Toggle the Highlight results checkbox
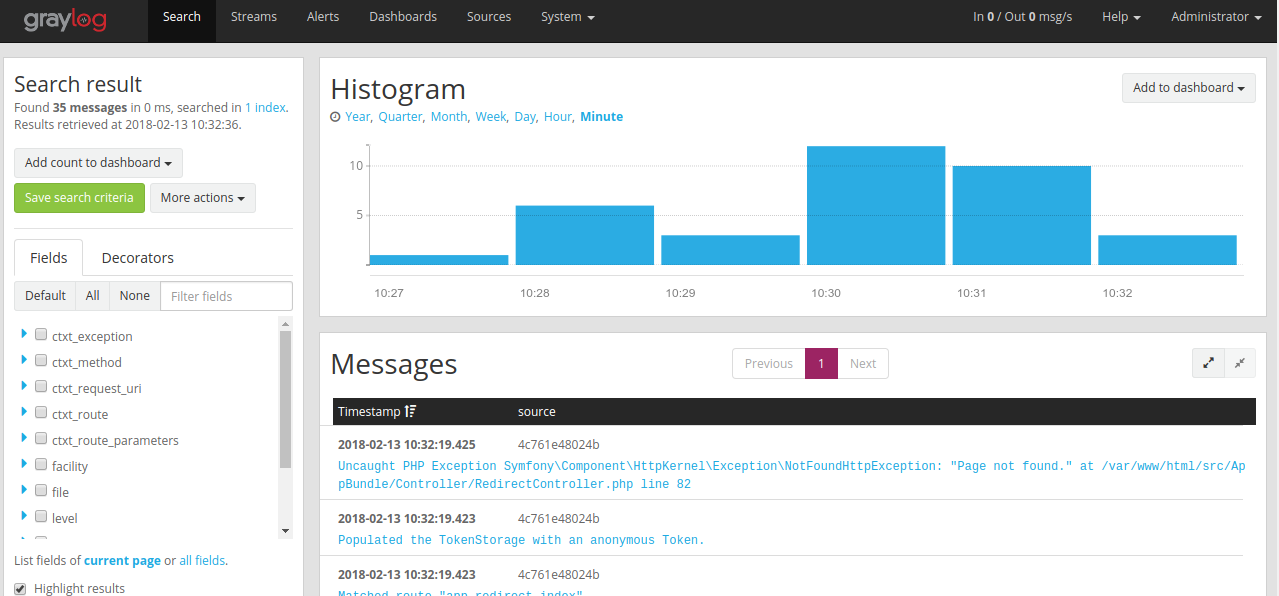The image size is (1279, 596). pos(21,589)
